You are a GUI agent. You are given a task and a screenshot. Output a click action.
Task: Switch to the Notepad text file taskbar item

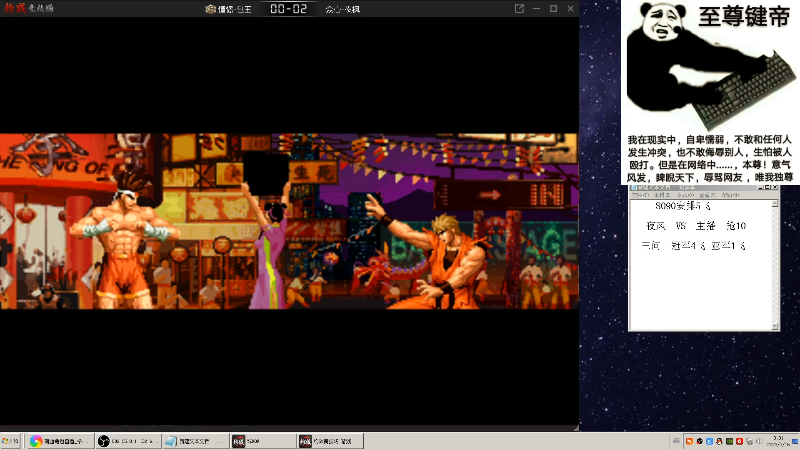(195, 441)
